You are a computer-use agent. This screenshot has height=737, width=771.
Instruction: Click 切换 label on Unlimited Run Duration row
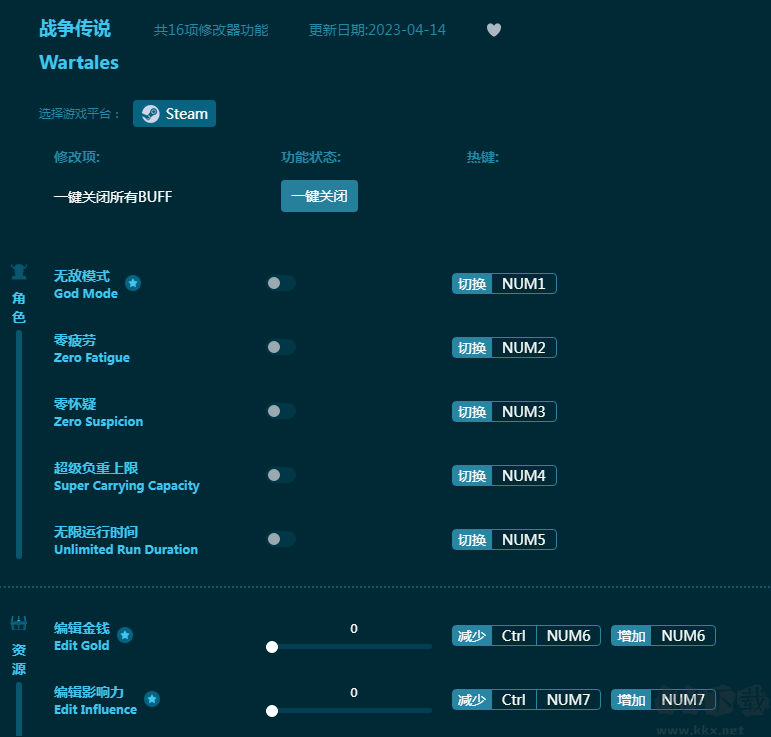click(472, 539)
